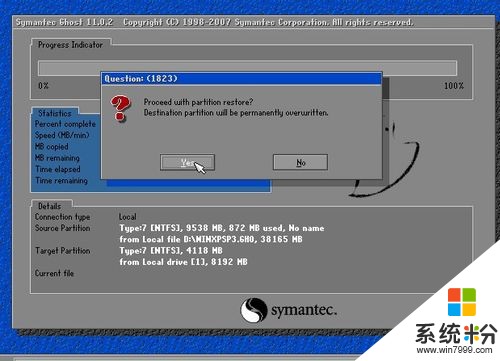
Task: Click the empty progress indicator bar
Action: (247, 68)
